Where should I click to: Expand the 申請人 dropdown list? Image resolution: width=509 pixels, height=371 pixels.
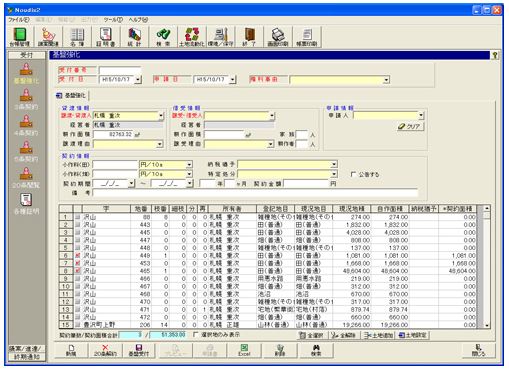(x=421, y=116)
